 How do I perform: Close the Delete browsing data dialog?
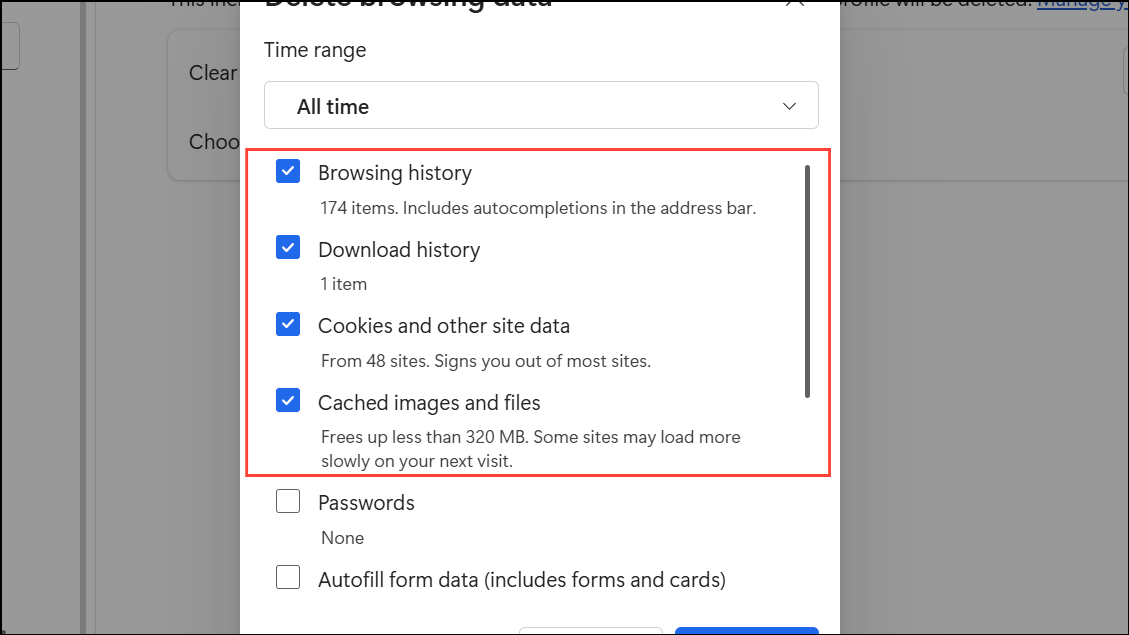point(795,3)
